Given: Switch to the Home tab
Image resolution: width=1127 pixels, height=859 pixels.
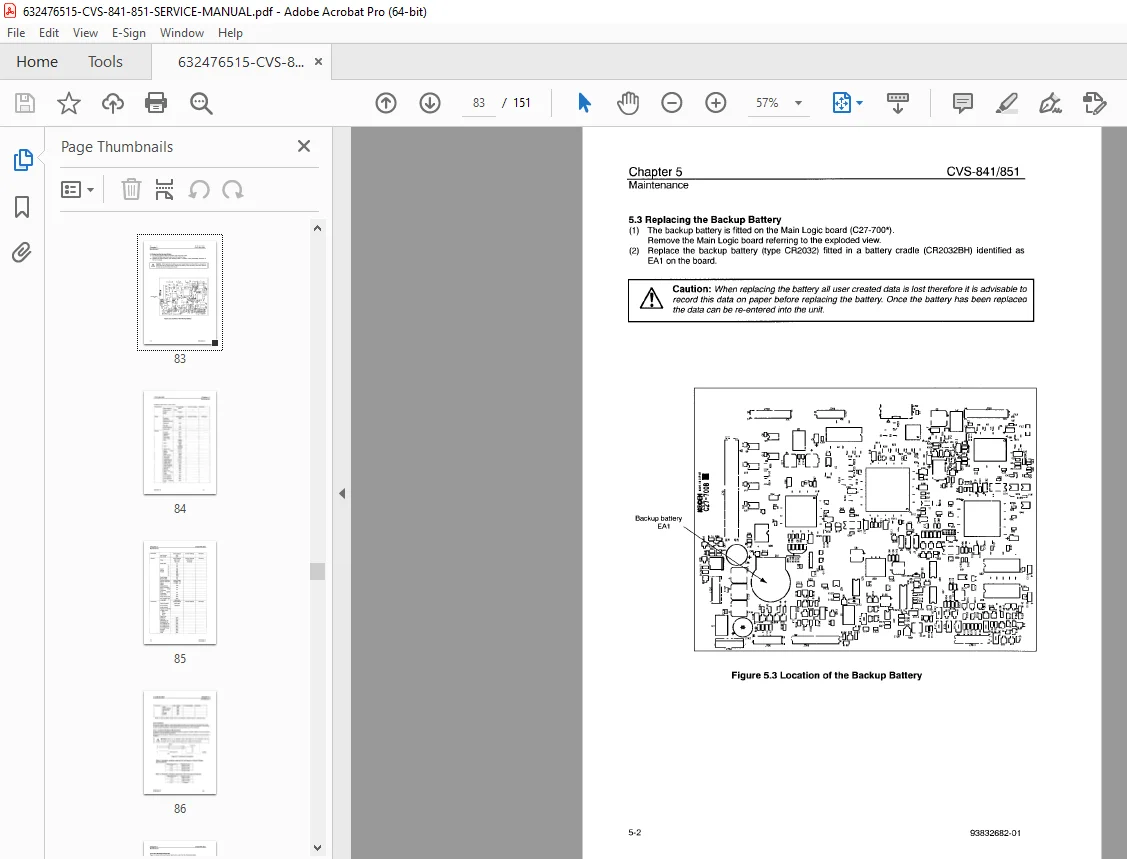Looking at the screenshot, I should click(37, 62).
